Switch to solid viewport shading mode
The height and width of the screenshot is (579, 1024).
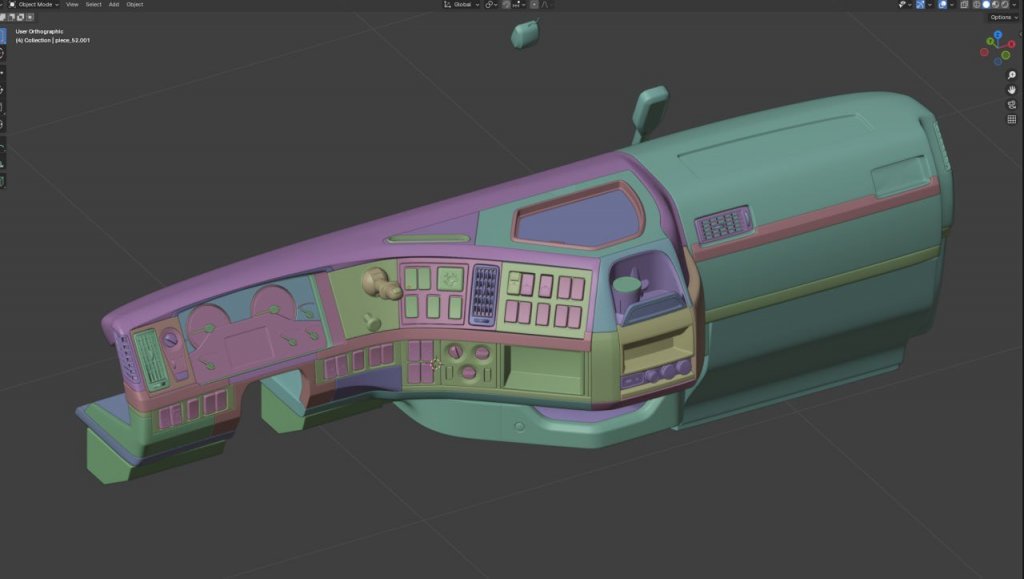click(986, 4)
